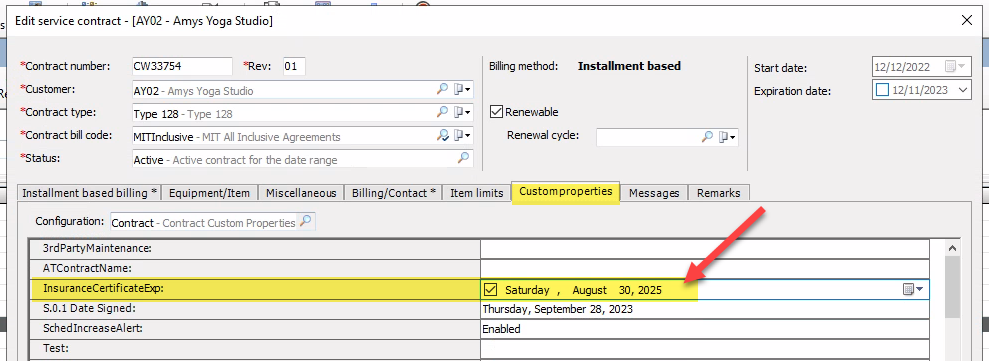Click the Installment based billing method text

tap(629, 66)
